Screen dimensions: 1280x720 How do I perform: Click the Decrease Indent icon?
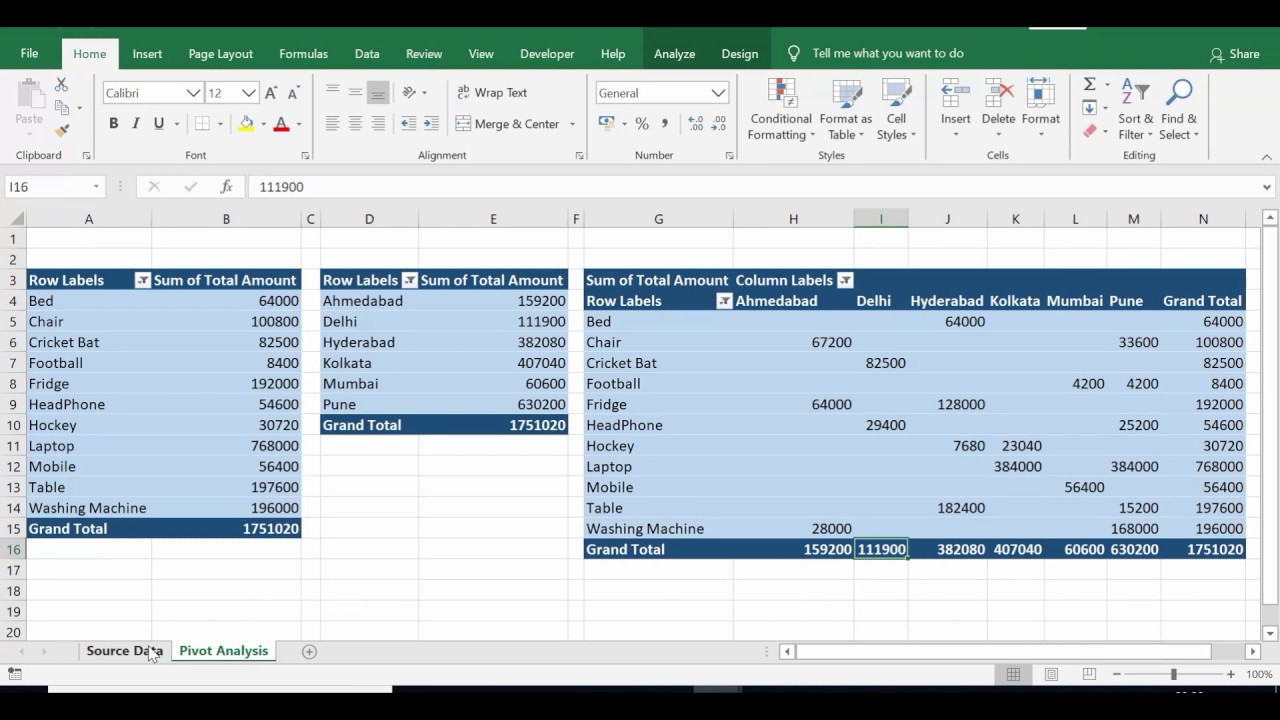408,124
